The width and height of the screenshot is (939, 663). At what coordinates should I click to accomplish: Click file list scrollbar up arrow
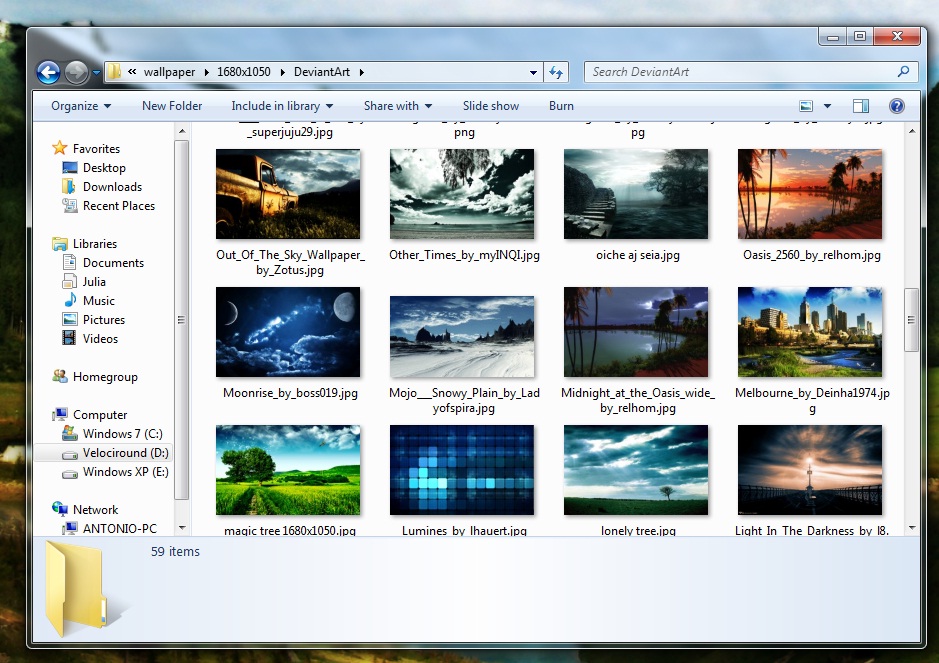(x=911, y=131)
